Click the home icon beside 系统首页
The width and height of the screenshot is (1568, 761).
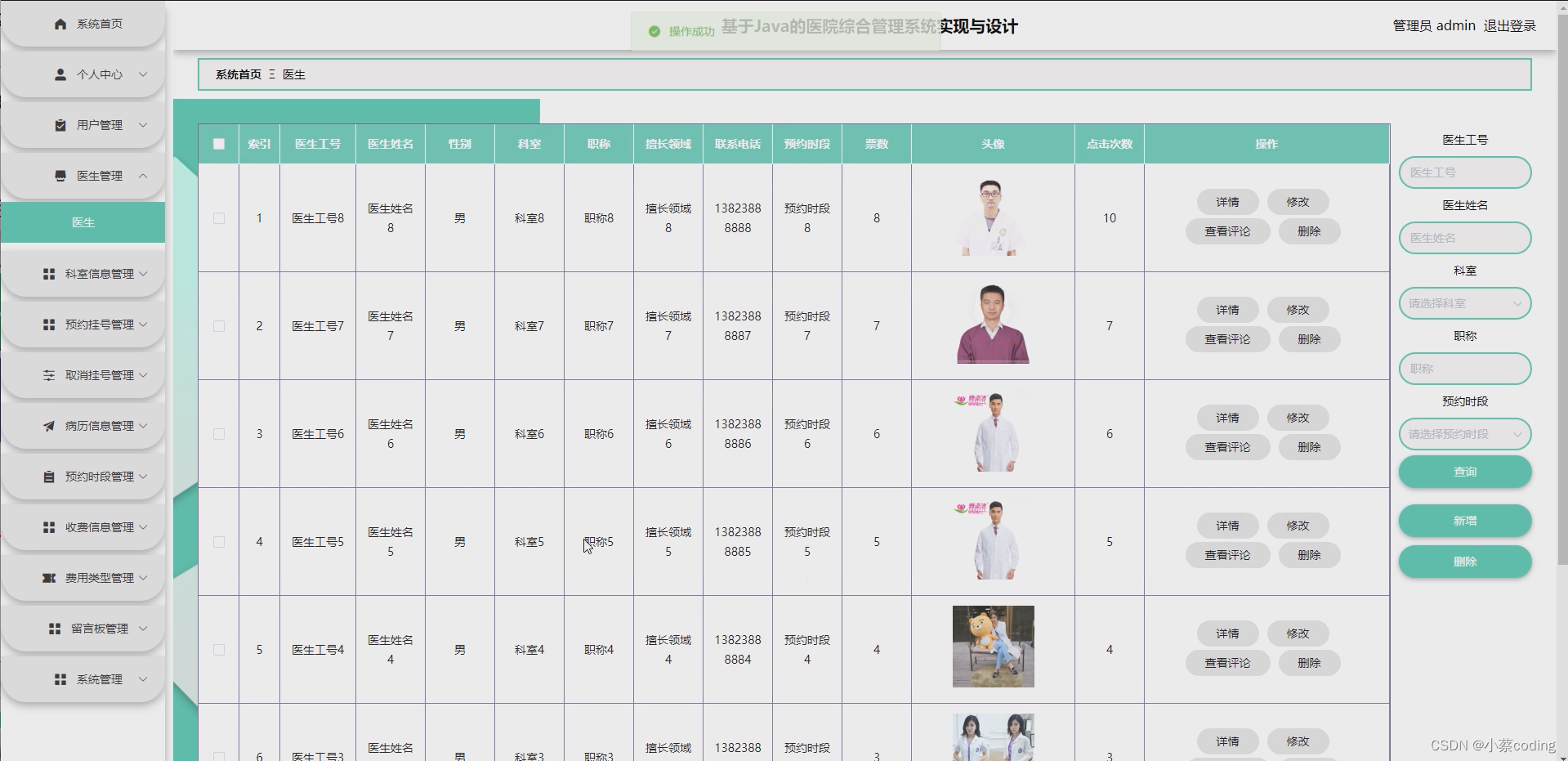[x=60, y=25]
